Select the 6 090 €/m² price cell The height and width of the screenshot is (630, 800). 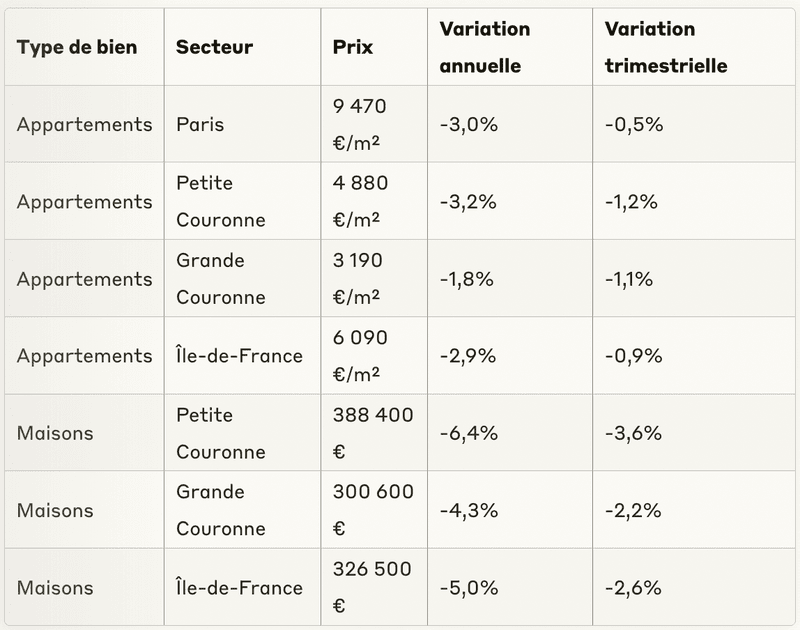point(359,356)
